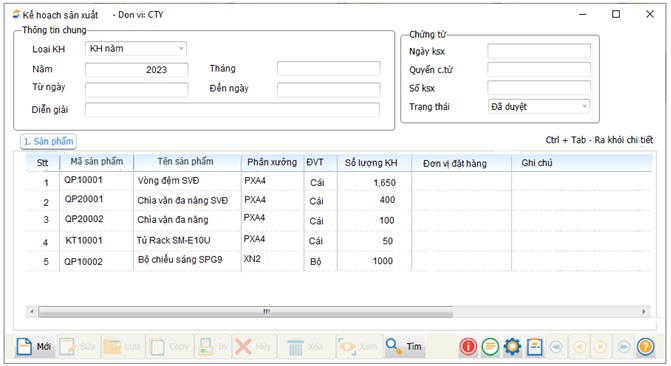Image resolution: width=671 pixels, height=366 pixels.
Task: Click the Copy toolbar button
Action: 169,346
